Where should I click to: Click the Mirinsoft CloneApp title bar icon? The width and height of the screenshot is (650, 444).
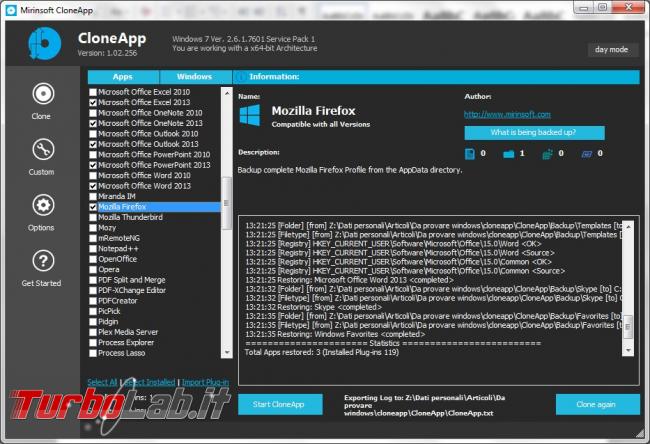pyautogui.click(x=11, y=10)
